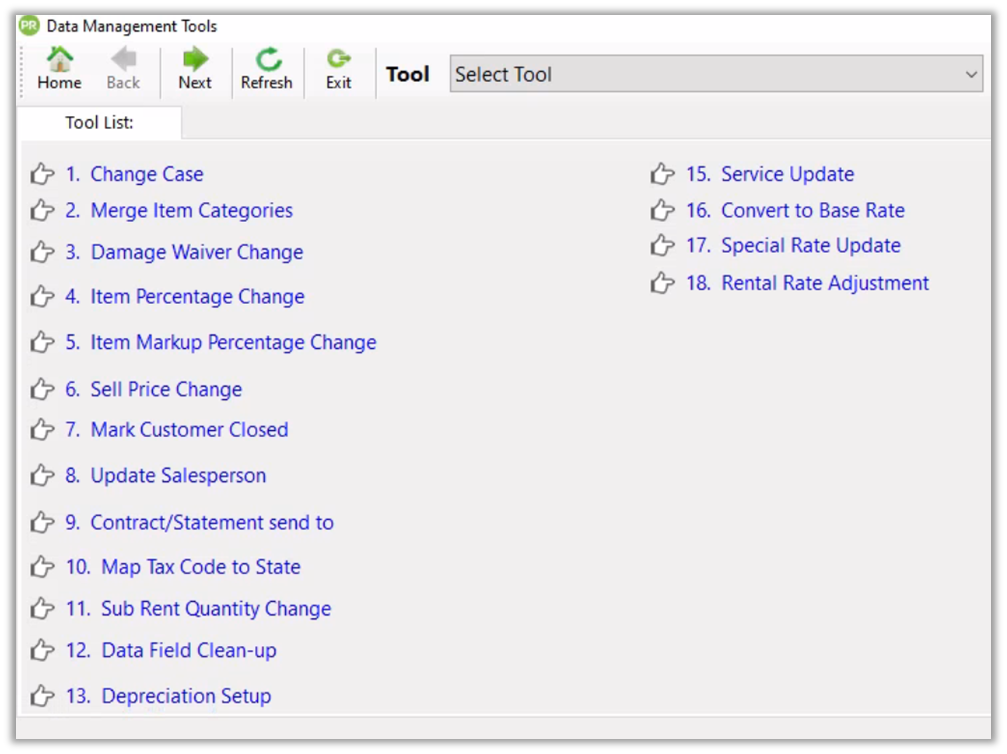The width and height of the screenshot is (1007, 754).
Task: Select the Data Field Clean-up tool
Action: (188, 651)
